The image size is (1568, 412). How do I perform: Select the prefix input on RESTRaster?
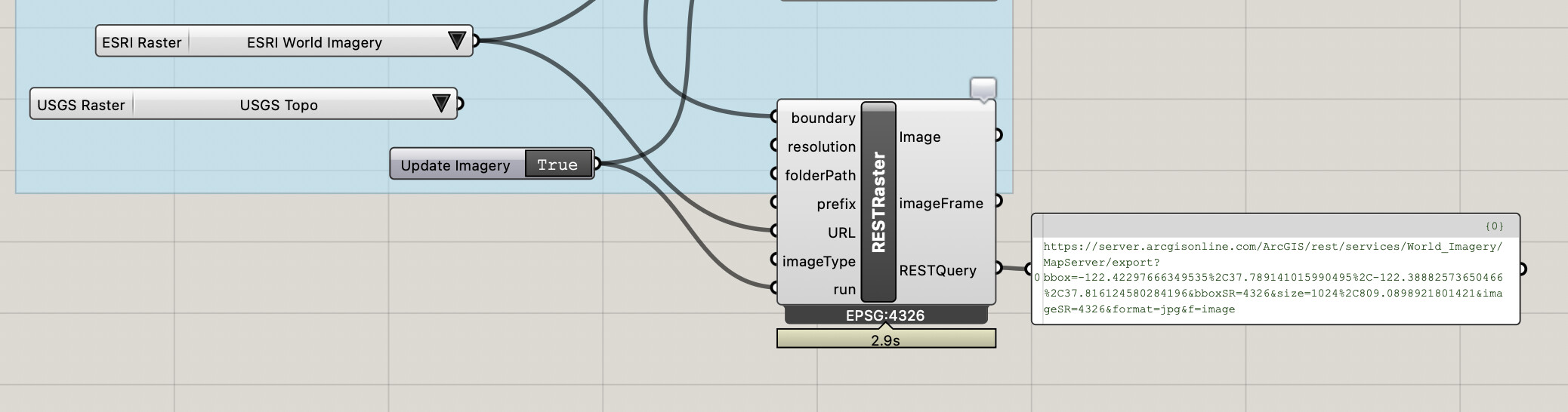point(835,204)
